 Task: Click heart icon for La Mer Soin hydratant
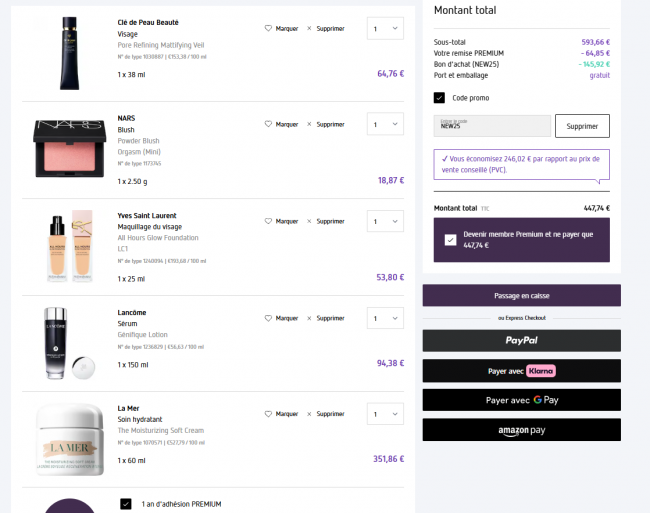pos(268,414)
